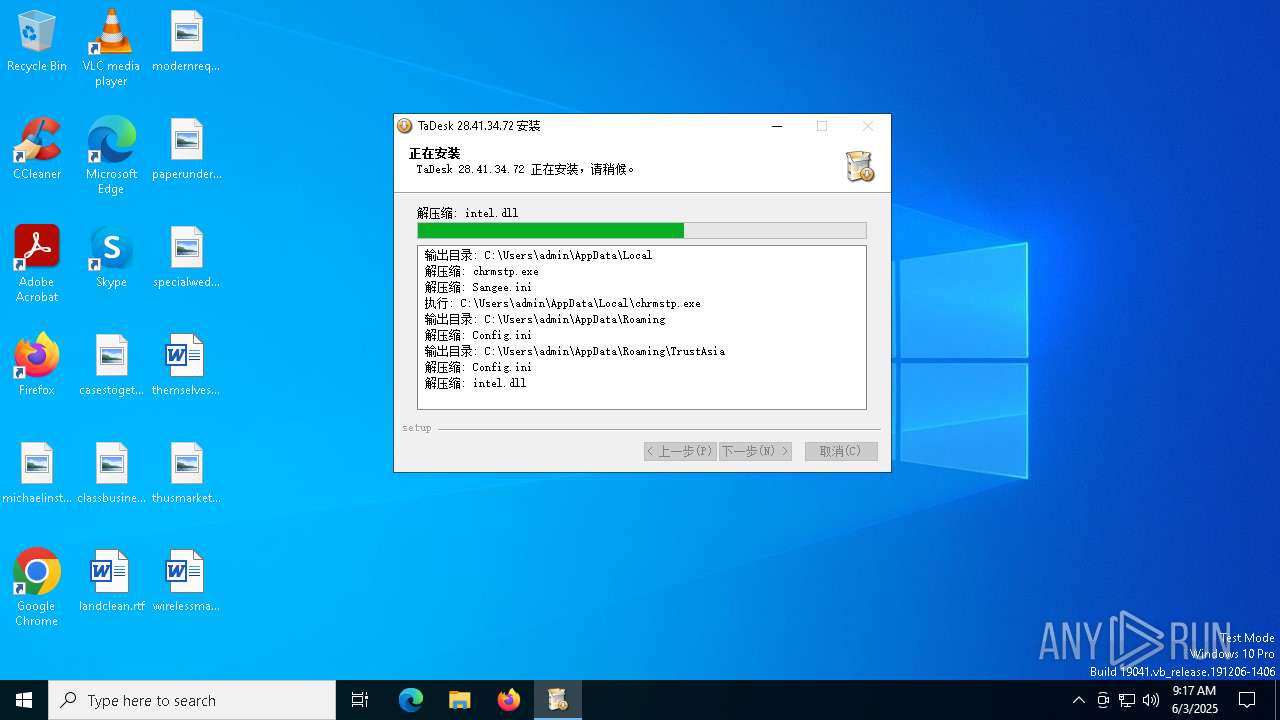
Task: Open Task View on the taskbar
Action: click(360, 700)
